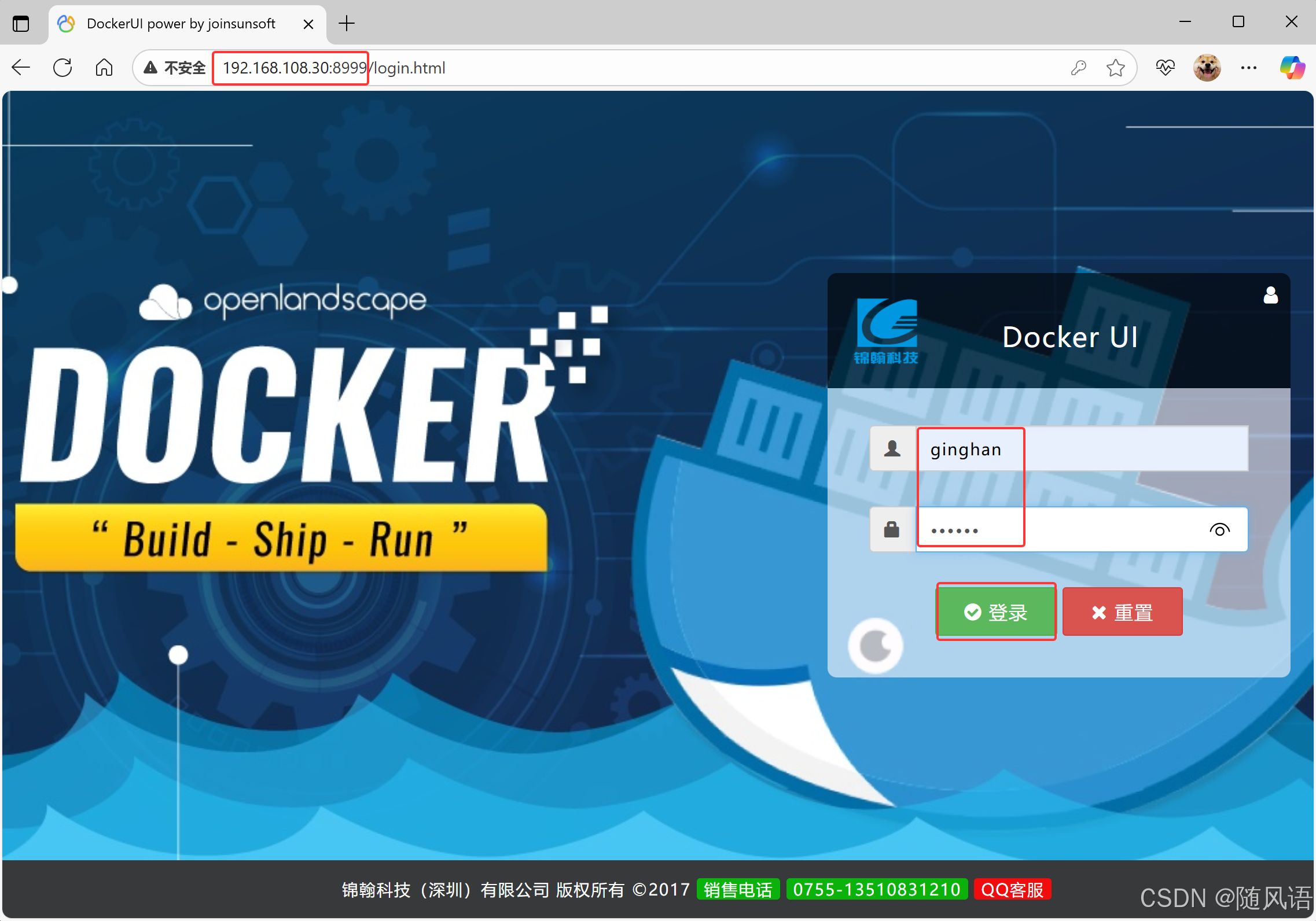Open browser settings and more menu
The image size is (1316, 921).
tap(1249, 68)
